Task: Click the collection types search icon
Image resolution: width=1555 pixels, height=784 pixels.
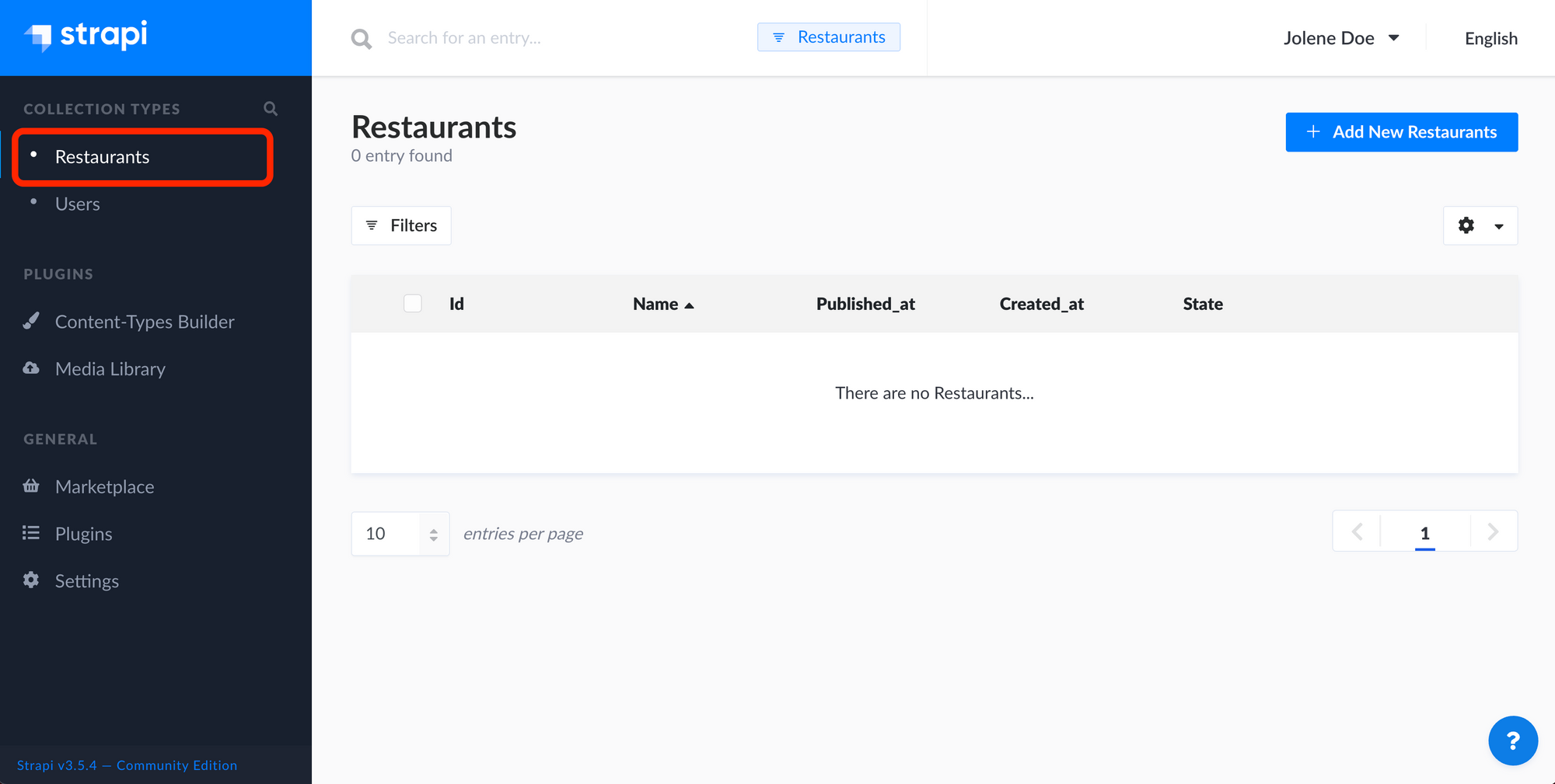Action: pyautogui.click(x=271, y=109)
